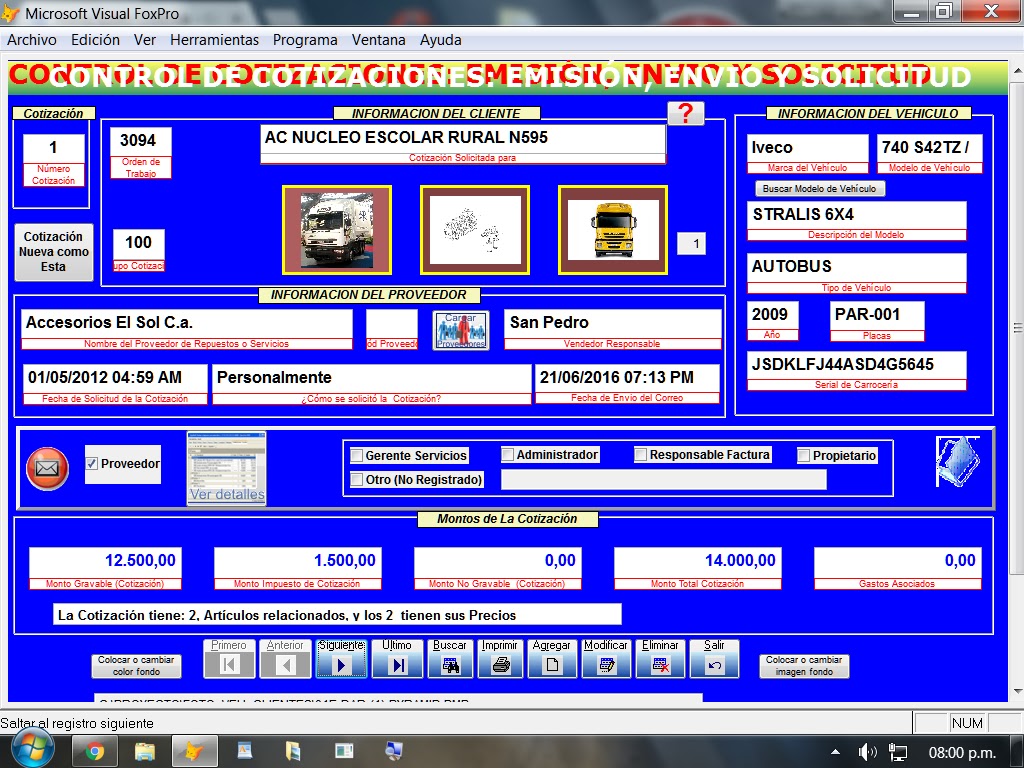Click the Placas field PAR-001
The height and width of the screenshot is (768, 1024).
[877, 315]
